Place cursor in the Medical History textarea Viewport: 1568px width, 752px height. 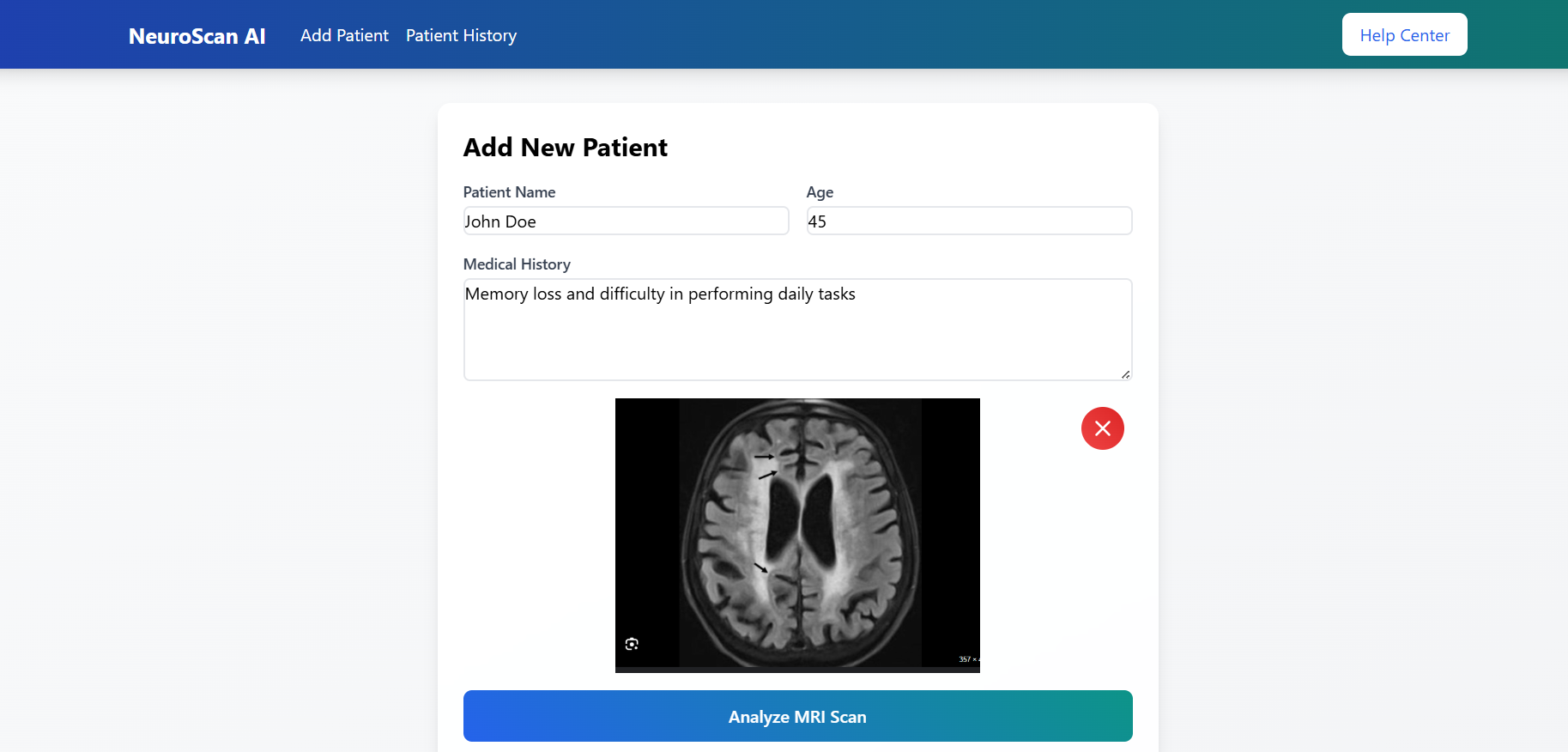[x=797, y=330]
